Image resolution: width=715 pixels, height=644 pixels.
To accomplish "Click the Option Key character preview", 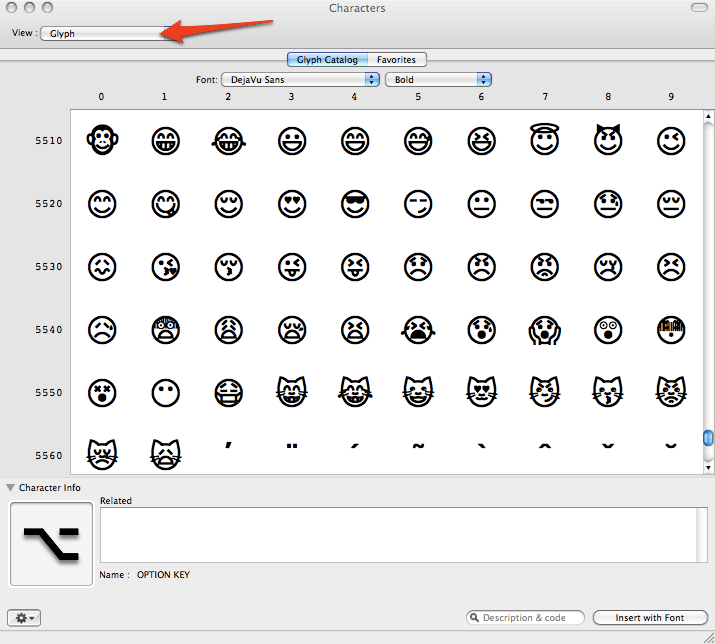I will point(52,544).
